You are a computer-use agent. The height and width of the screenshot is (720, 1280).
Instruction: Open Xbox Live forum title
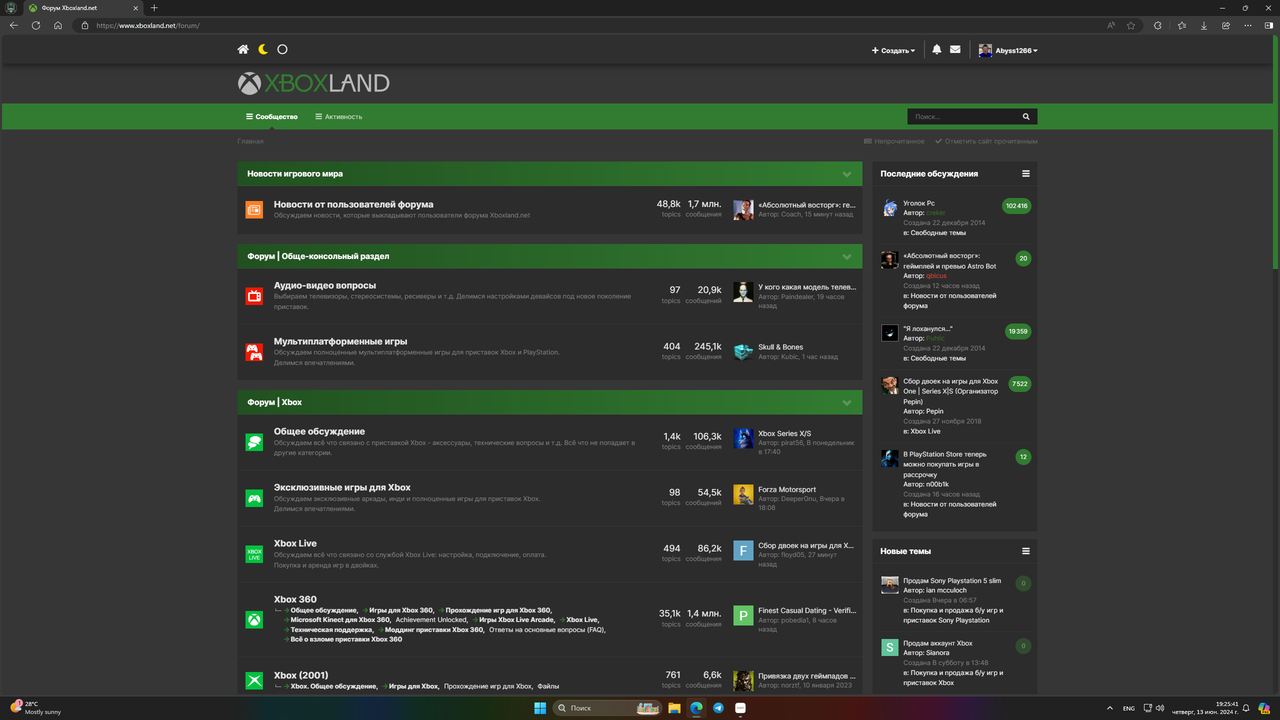tap(295, 543)
